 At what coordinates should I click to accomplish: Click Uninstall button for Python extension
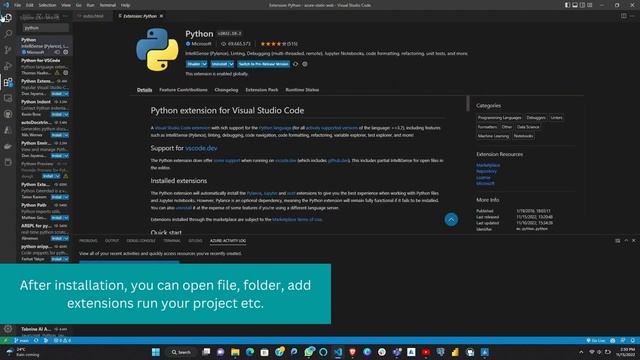tap(219, 64)
